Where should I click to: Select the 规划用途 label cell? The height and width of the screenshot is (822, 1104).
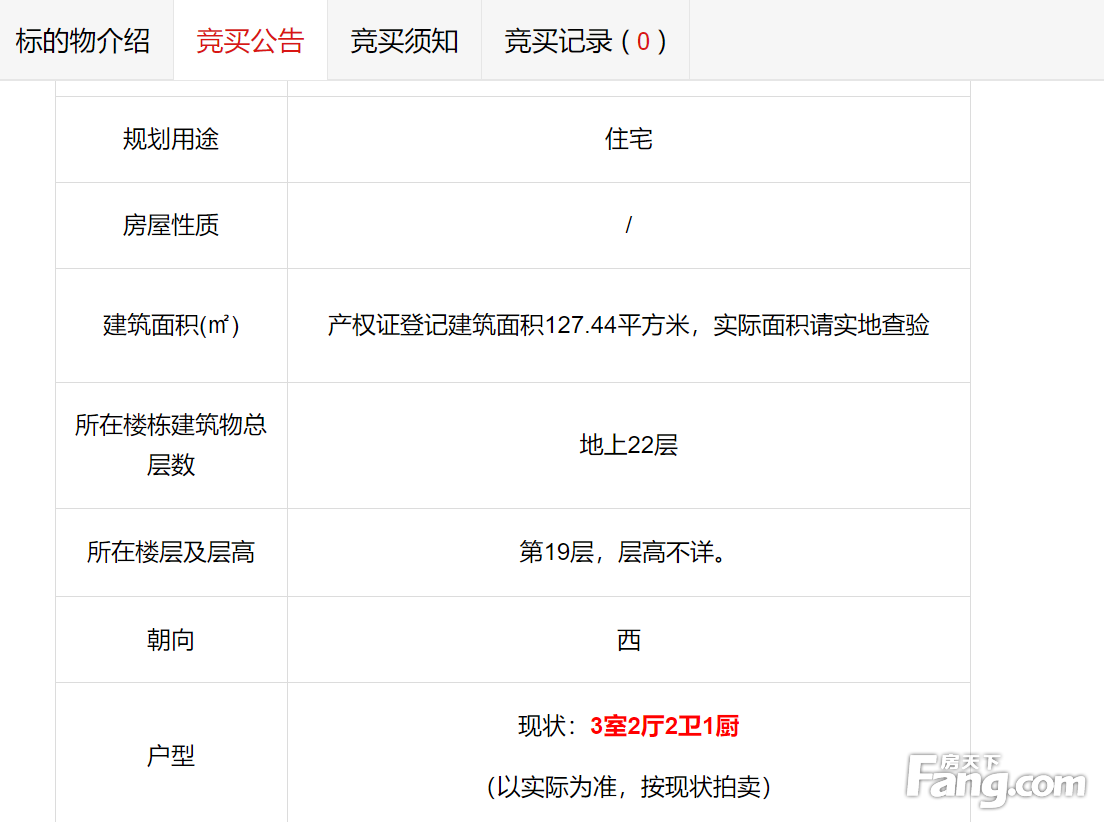coord(171,139)
